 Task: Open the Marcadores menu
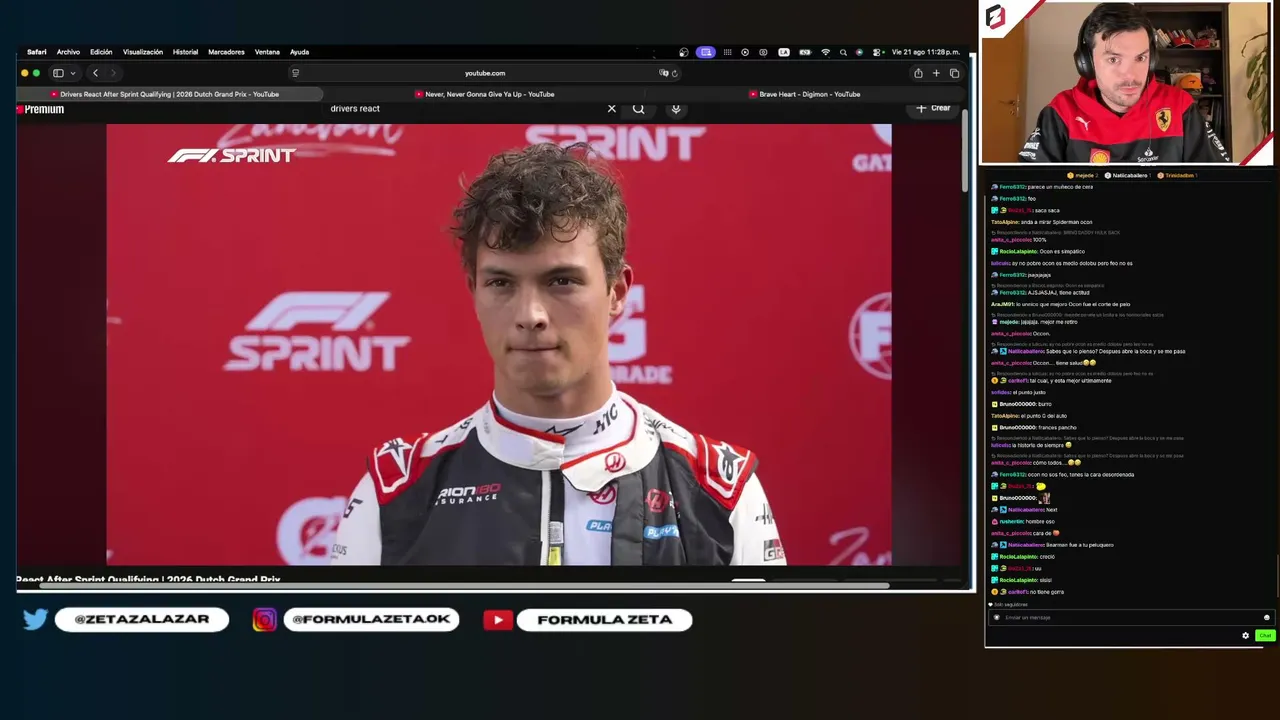coord(226,52)
